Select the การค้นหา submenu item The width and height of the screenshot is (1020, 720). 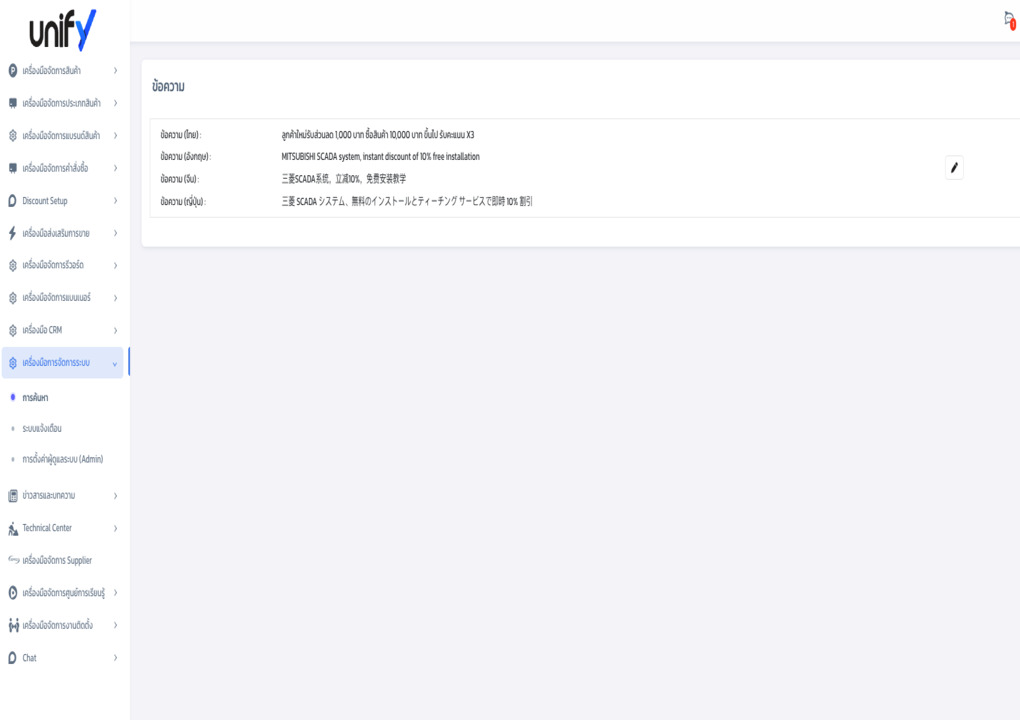[x=35, y=398]
